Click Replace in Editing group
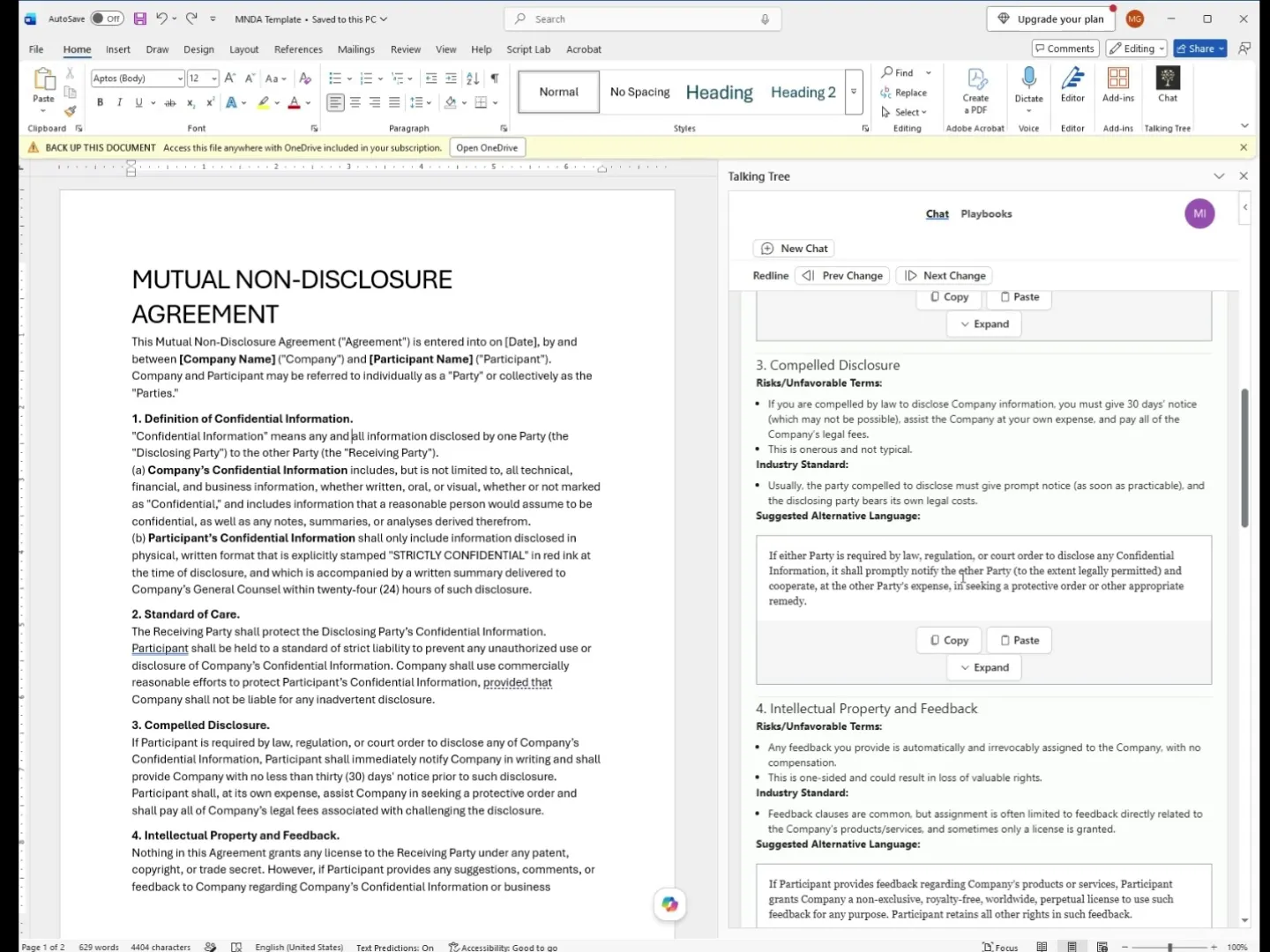 tap(903, 93)
